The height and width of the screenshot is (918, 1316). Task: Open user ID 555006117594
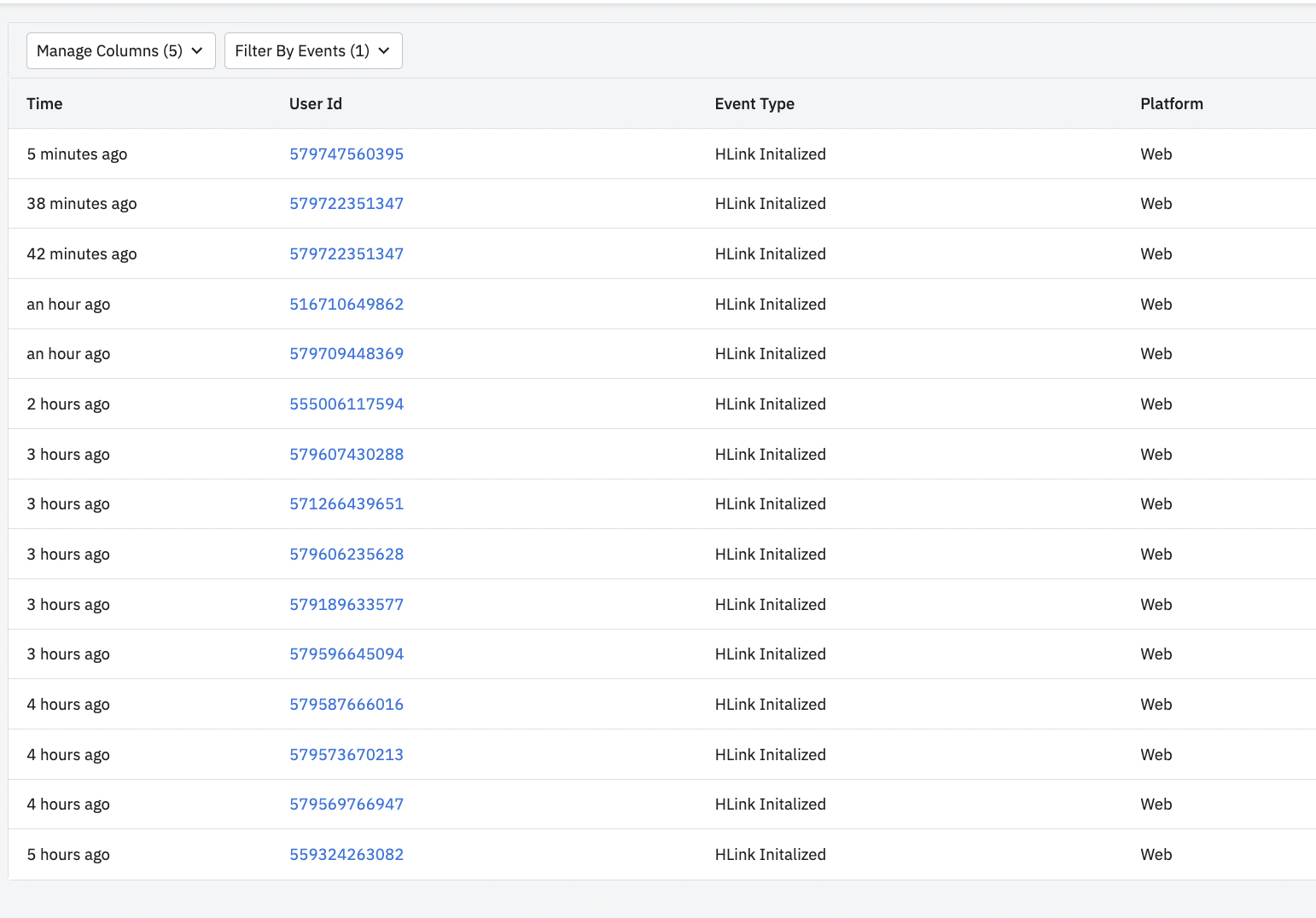tap(346, 404)
